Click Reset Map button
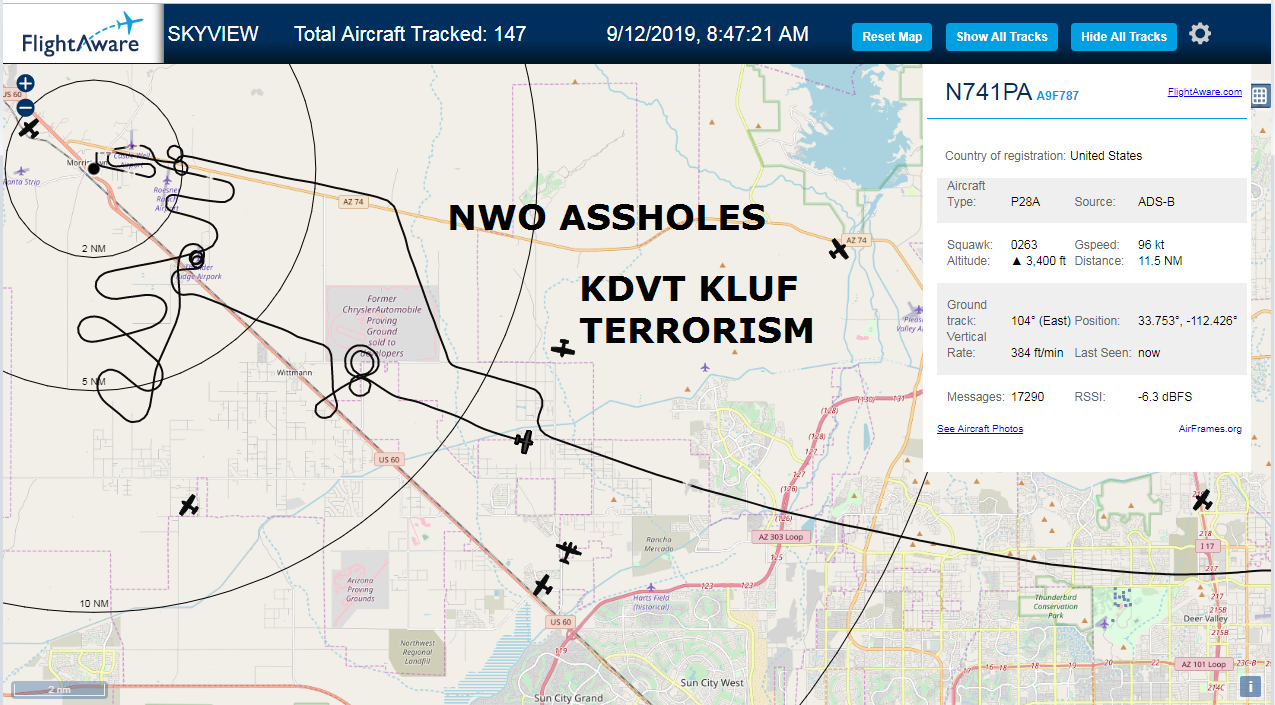 tap(892, 37)
